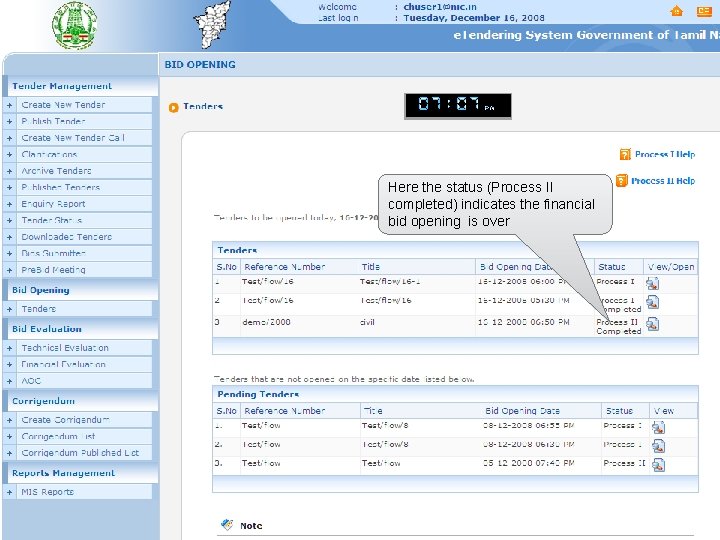Expand plus next to MIS Reports
Image resolution: width=720 pixels, height=540 pixels.
9,493
